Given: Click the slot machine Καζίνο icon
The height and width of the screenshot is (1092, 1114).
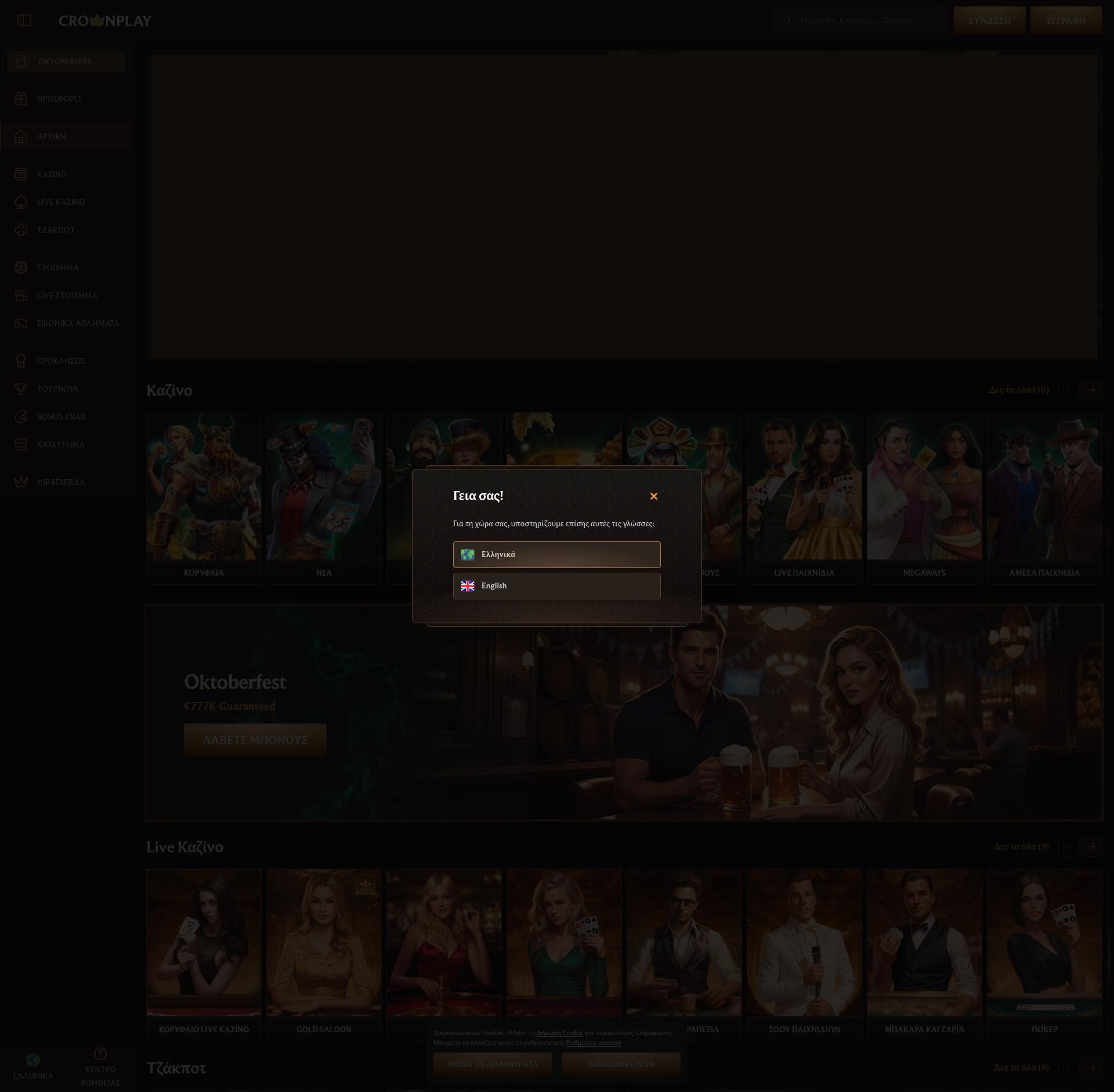Looking at the screenshot, I should click(x=21, y=174).
